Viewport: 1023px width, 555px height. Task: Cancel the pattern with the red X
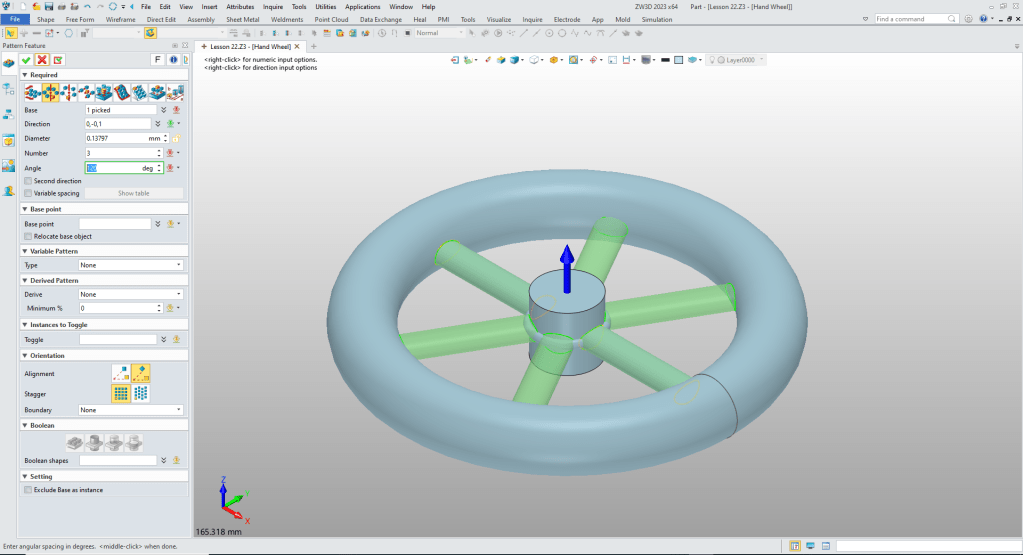pos(42,60)
